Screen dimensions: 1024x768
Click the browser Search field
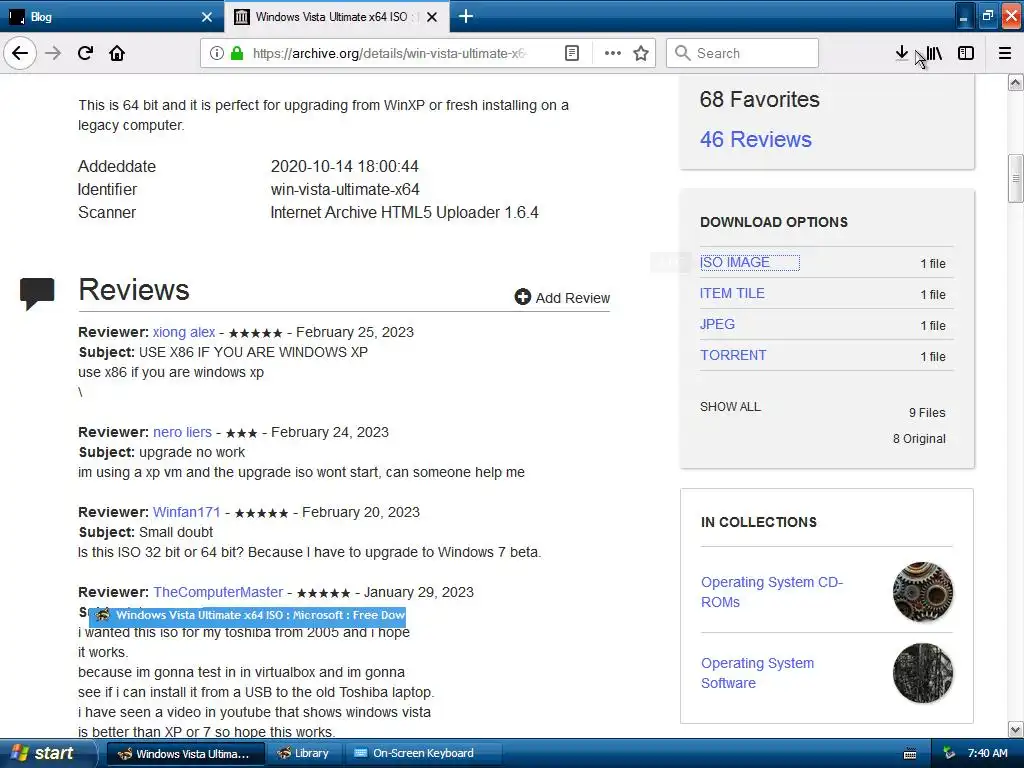[743, 53]
